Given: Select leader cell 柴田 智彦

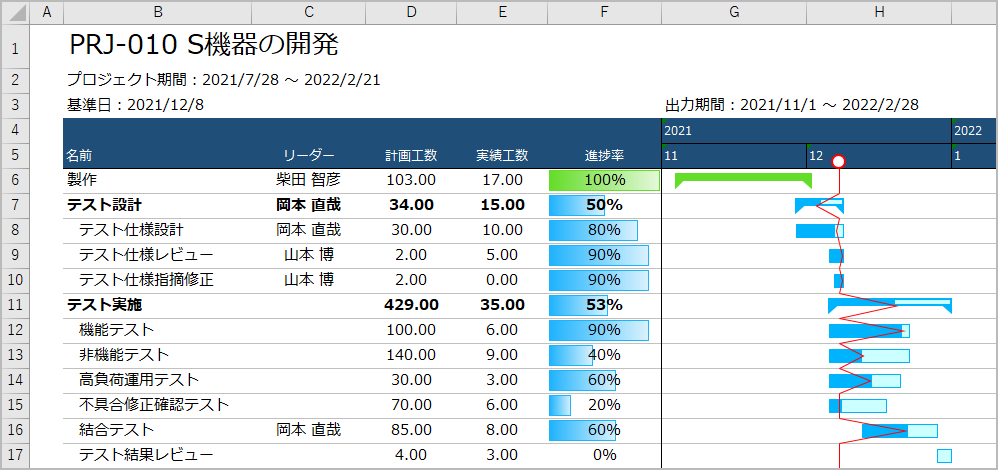Looking at the screenshot, I should pyautogui.click(x=308, y=180).
